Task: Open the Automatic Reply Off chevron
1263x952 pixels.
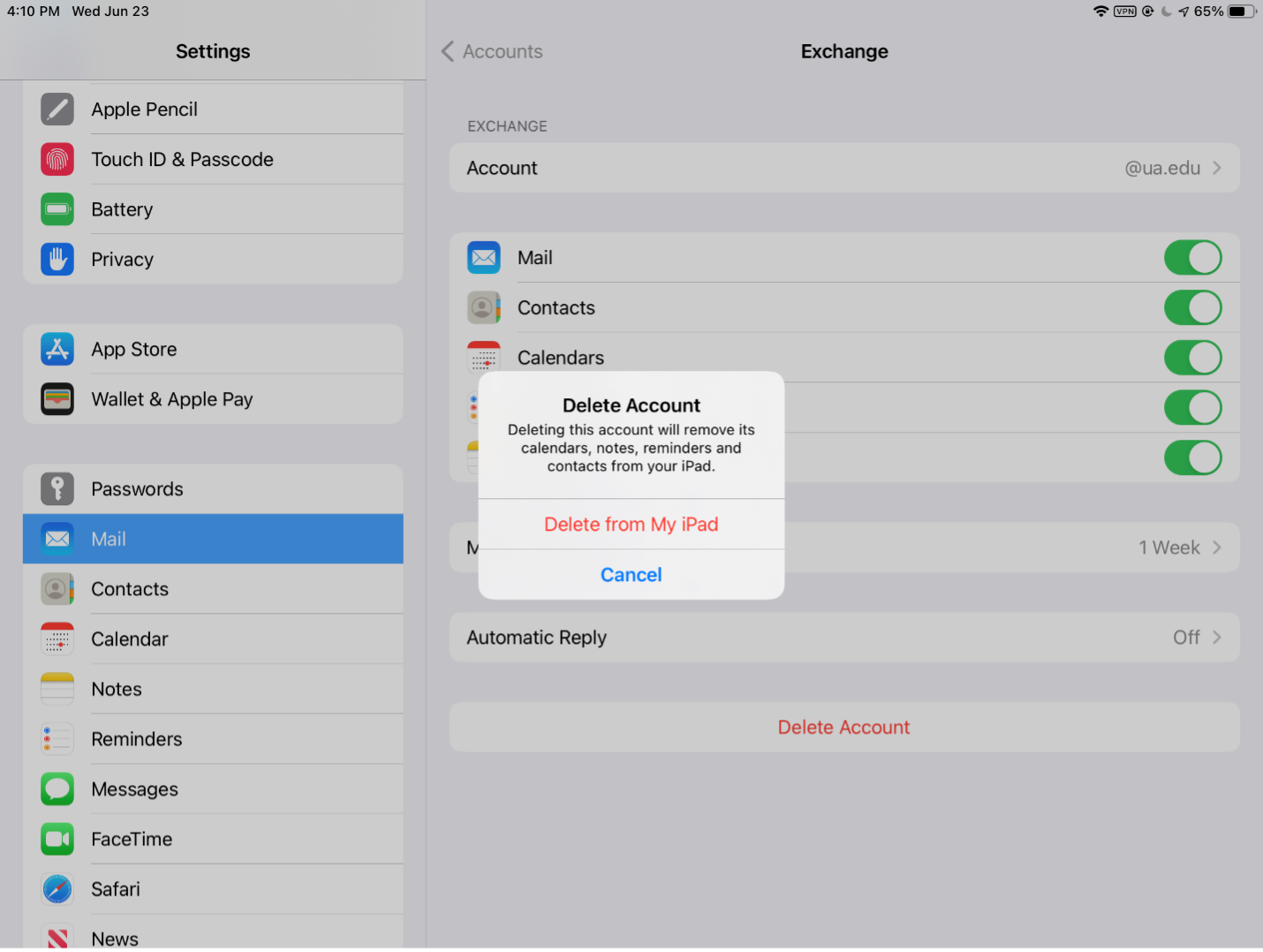Action: (1217, 638)
